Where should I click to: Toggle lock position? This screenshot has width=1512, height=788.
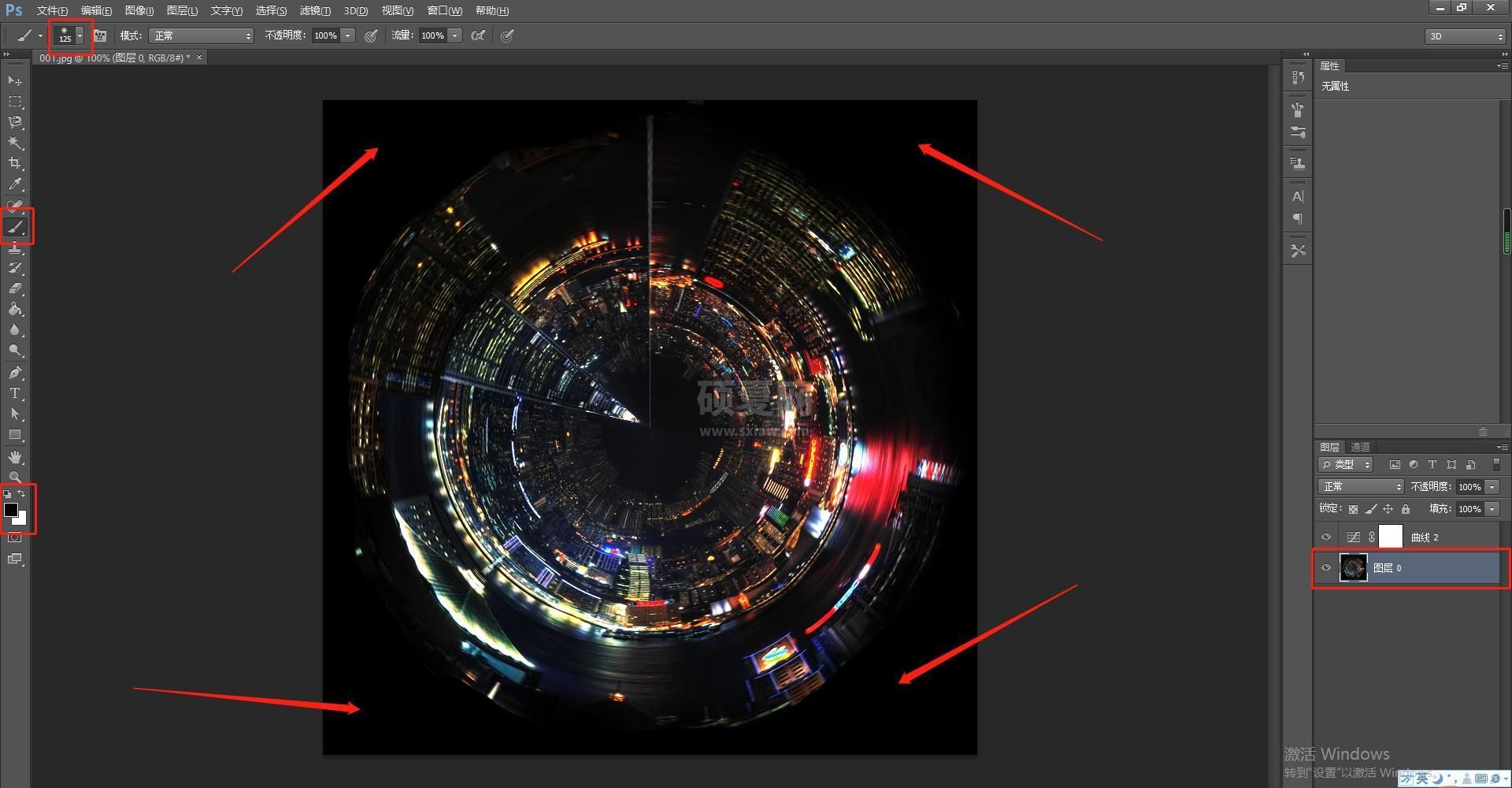pos(1388,509)
